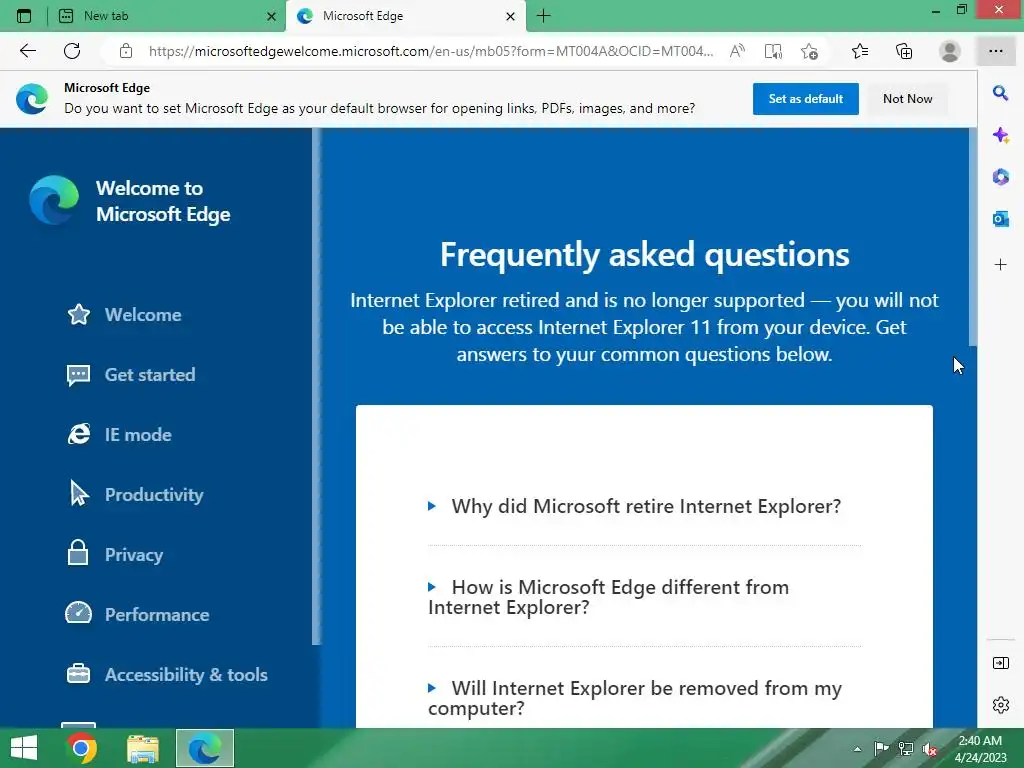The image size is (1024, 768).
Task: Dismiss prompt with Not Now
Action: coord(907,99)
